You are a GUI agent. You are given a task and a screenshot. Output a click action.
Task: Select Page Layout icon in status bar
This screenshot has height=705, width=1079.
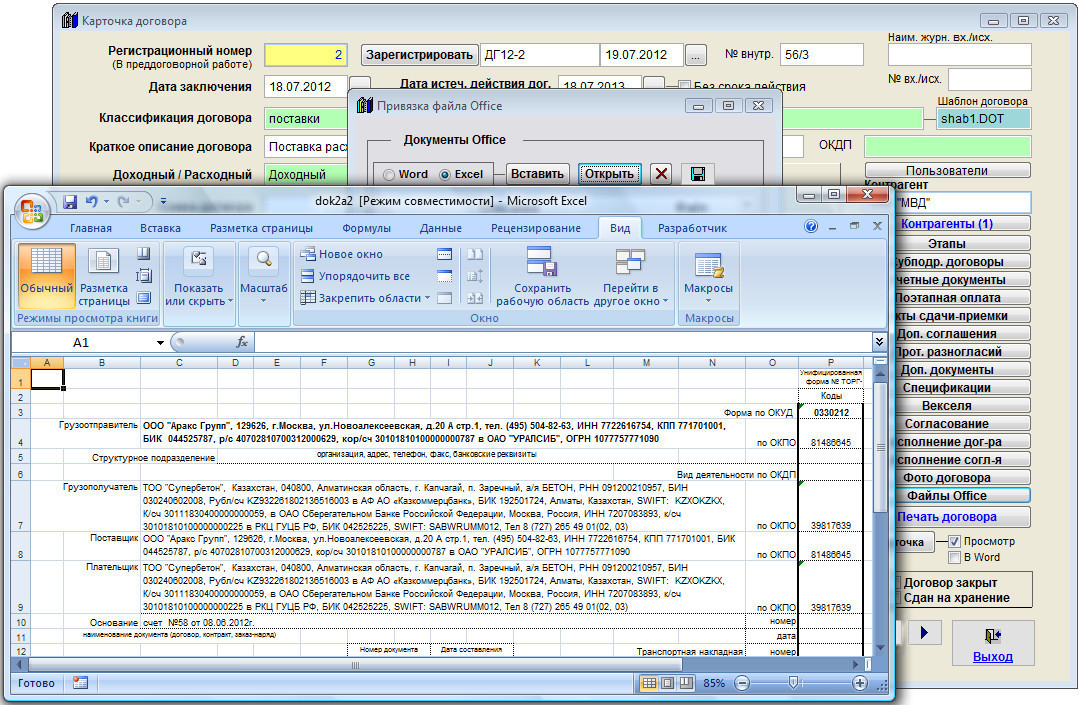pyautogui.click(x=667, y=683)
